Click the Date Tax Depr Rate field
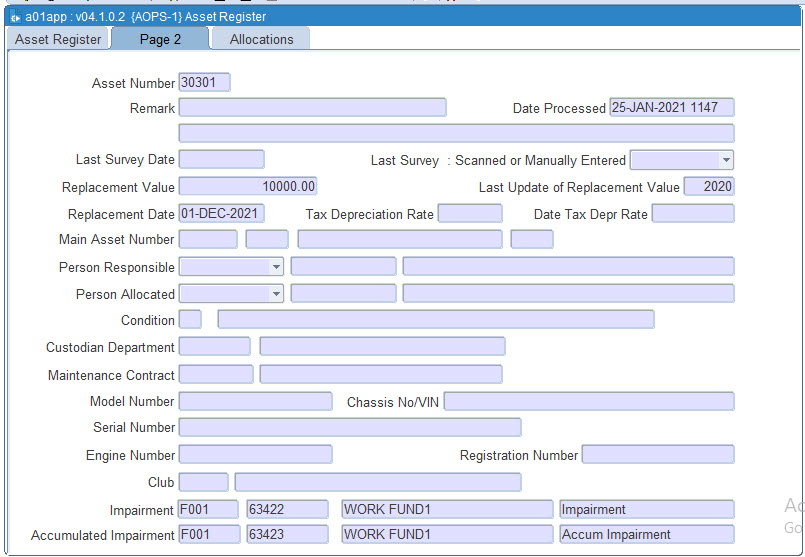This screenshot has width=805, height=557. click(x=692, y=214)
